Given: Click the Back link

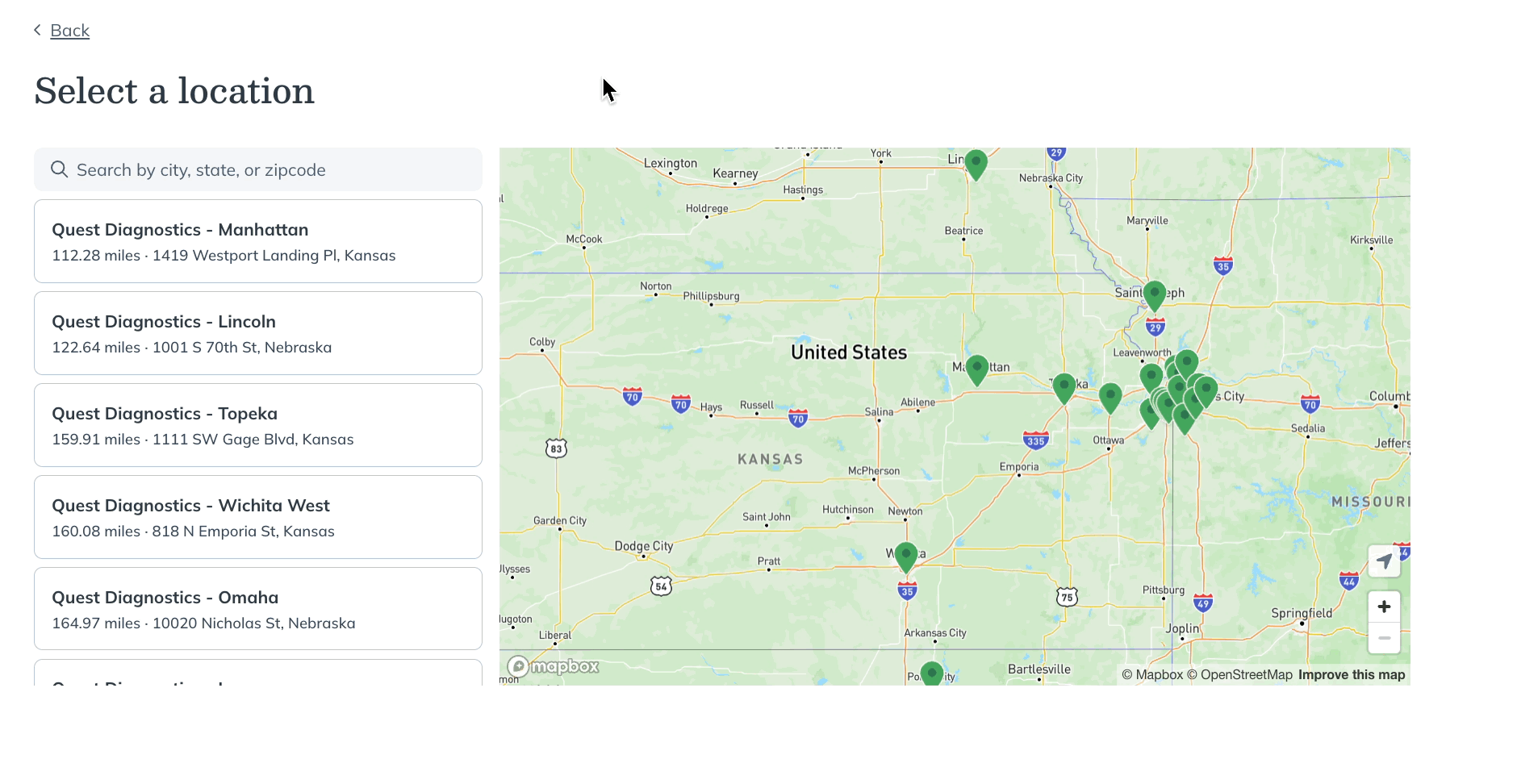Looking at the screenshot, I should tap(69, 31).
